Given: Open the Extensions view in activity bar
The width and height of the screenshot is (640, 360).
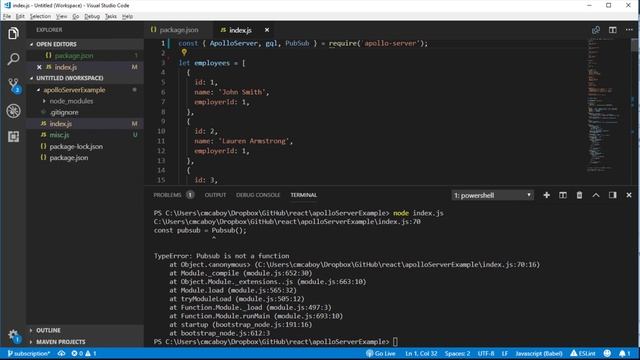Looking at the screenshot, I should 13,136.
